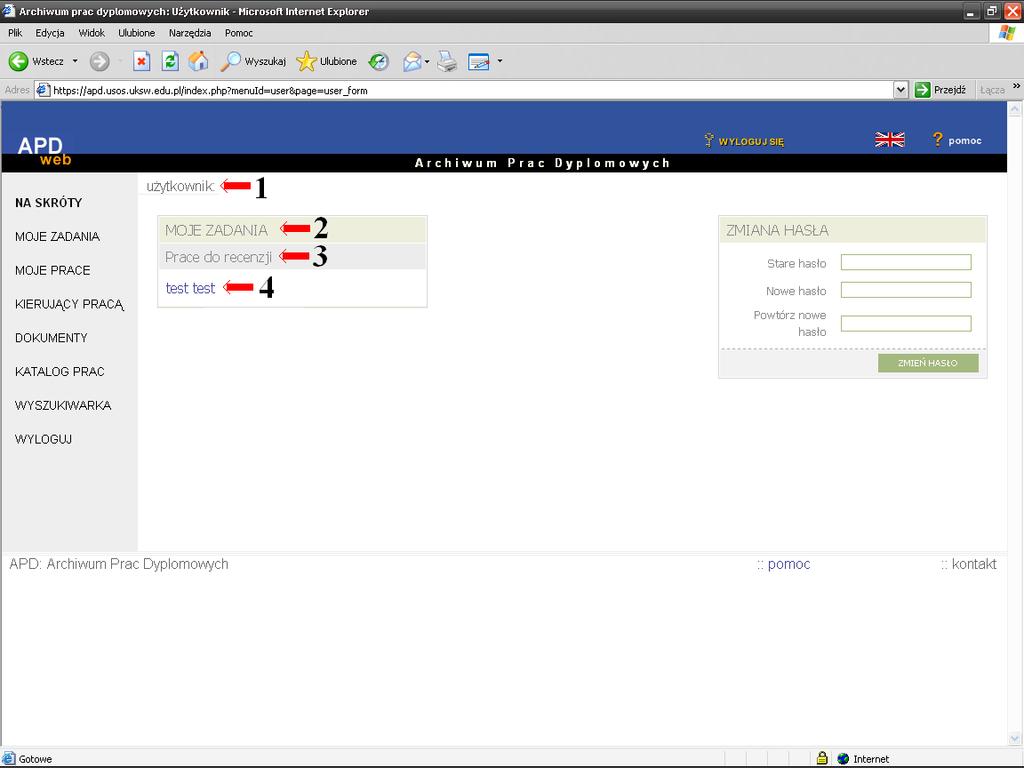Open the Ulubione favorites star in the toolbar

(327, 61)
